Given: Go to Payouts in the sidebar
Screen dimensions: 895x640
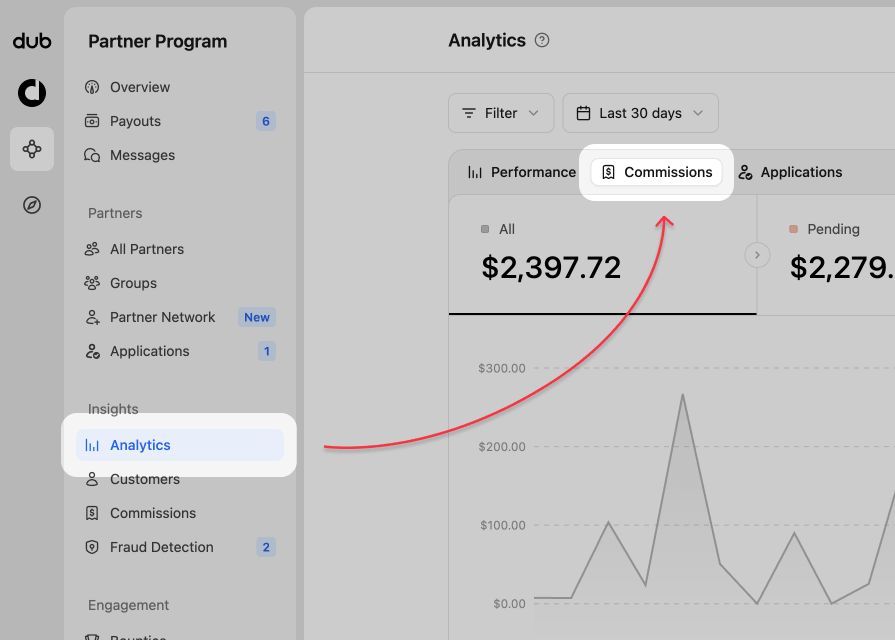Looking at the screenshot, I should coord(180,121).
